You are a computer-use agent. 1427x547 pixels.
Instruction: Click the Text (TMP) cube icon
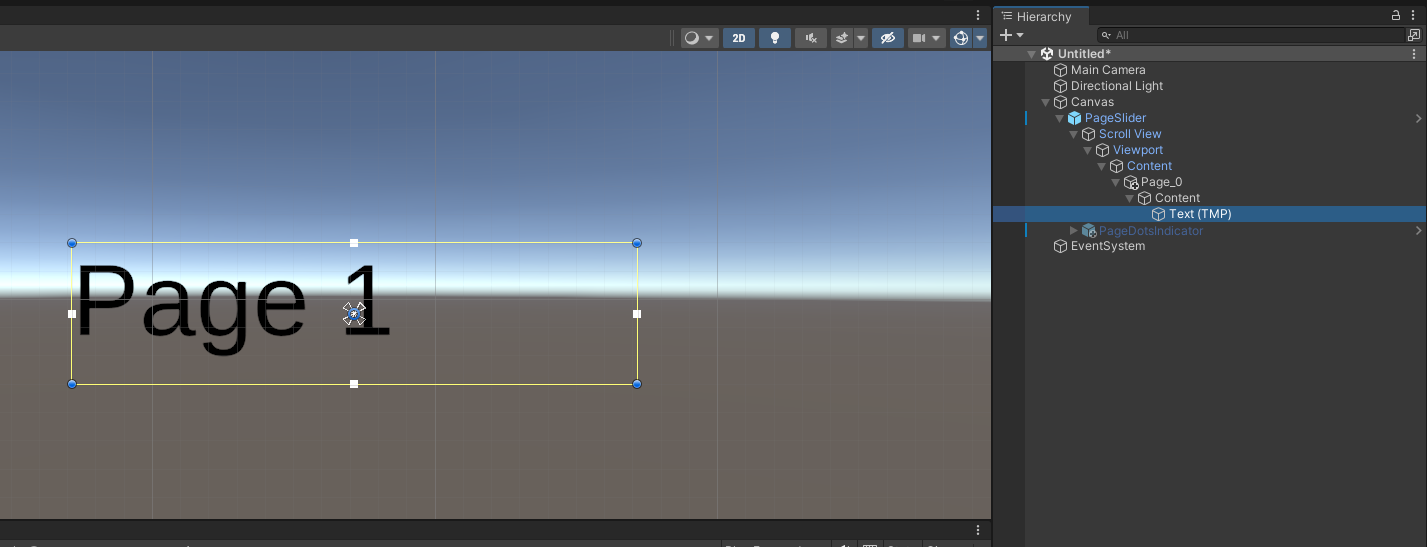click(x=1159, y=214)
